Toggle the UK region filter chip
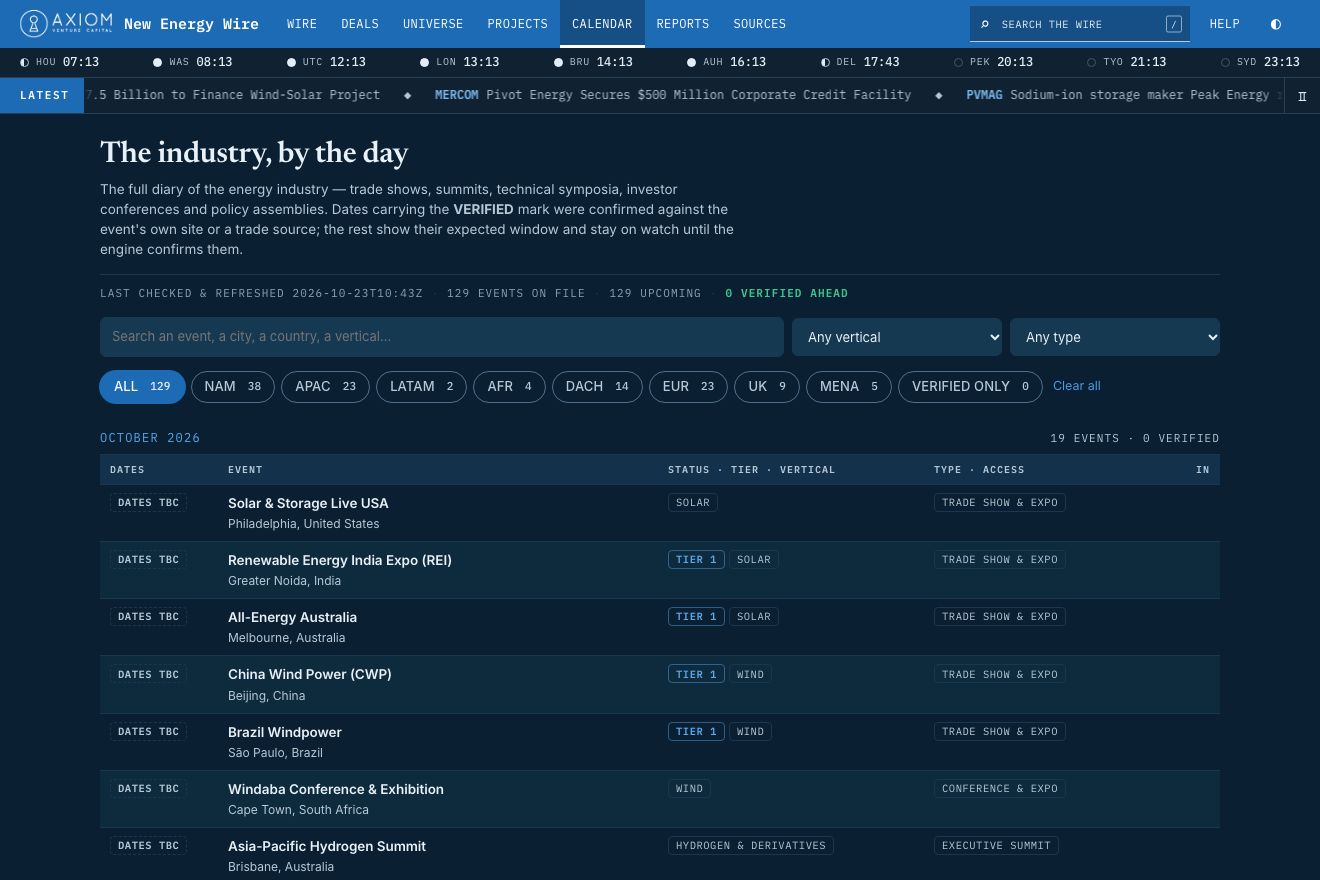This screenshot has width=1320, height=880. click(x=767, y=387)
